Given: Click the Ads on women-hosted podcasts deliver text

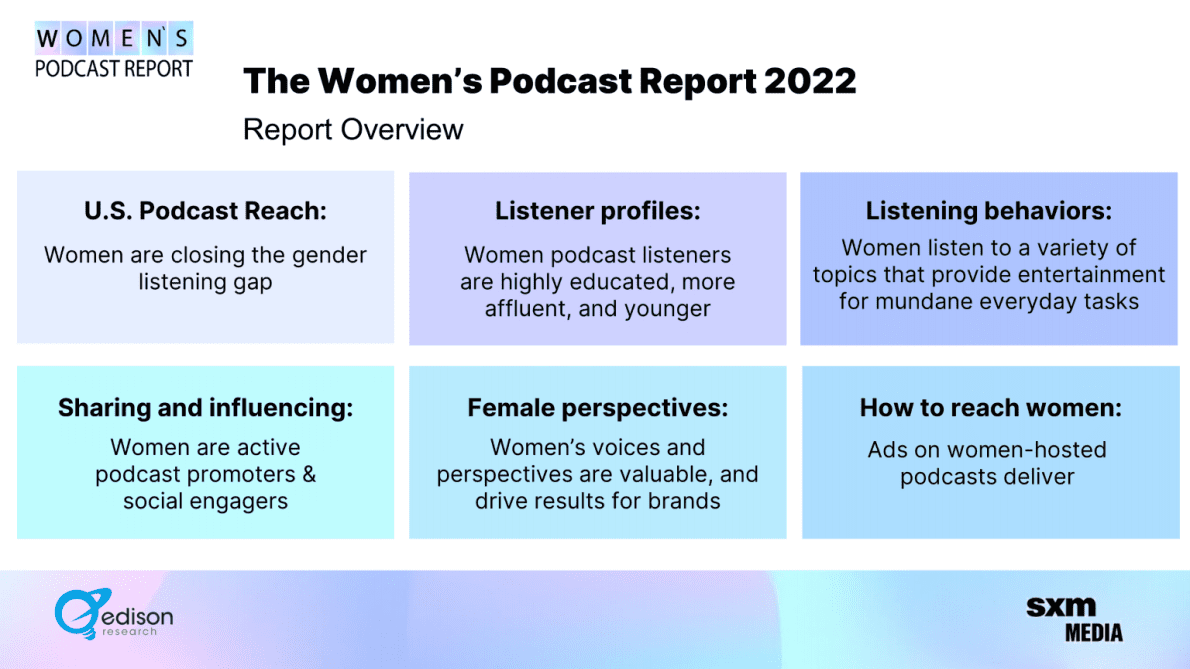Looking at the screenshot, I should tap(988, 462).
